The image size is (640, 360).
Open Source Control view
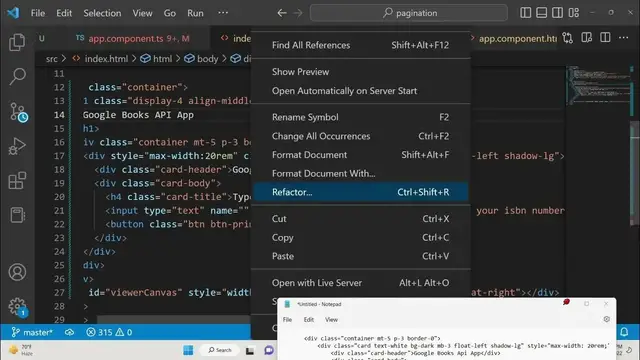(17, 111)
